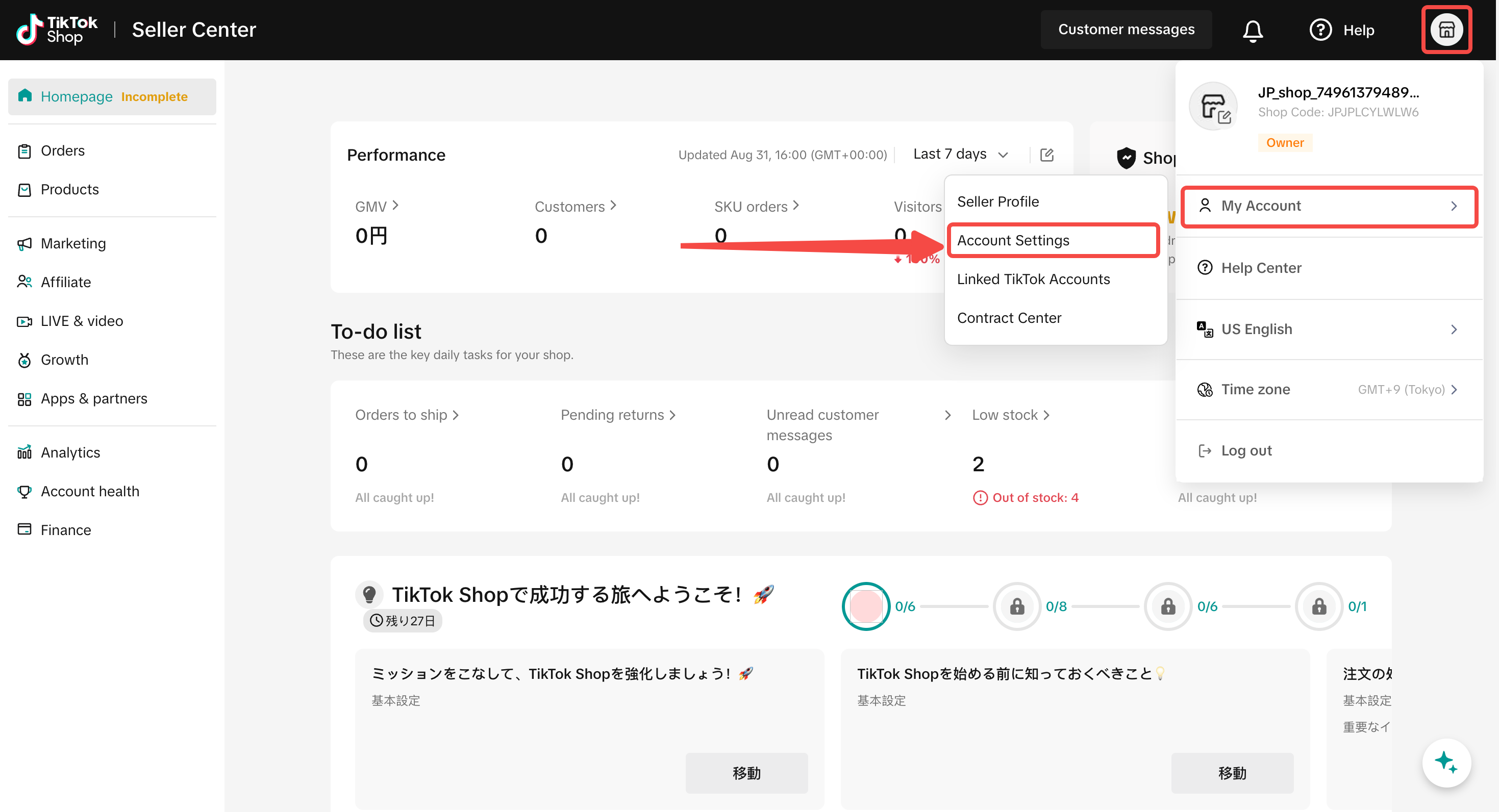
Task: Click 移動 on the ミッション card
Action: click(746, 773)
